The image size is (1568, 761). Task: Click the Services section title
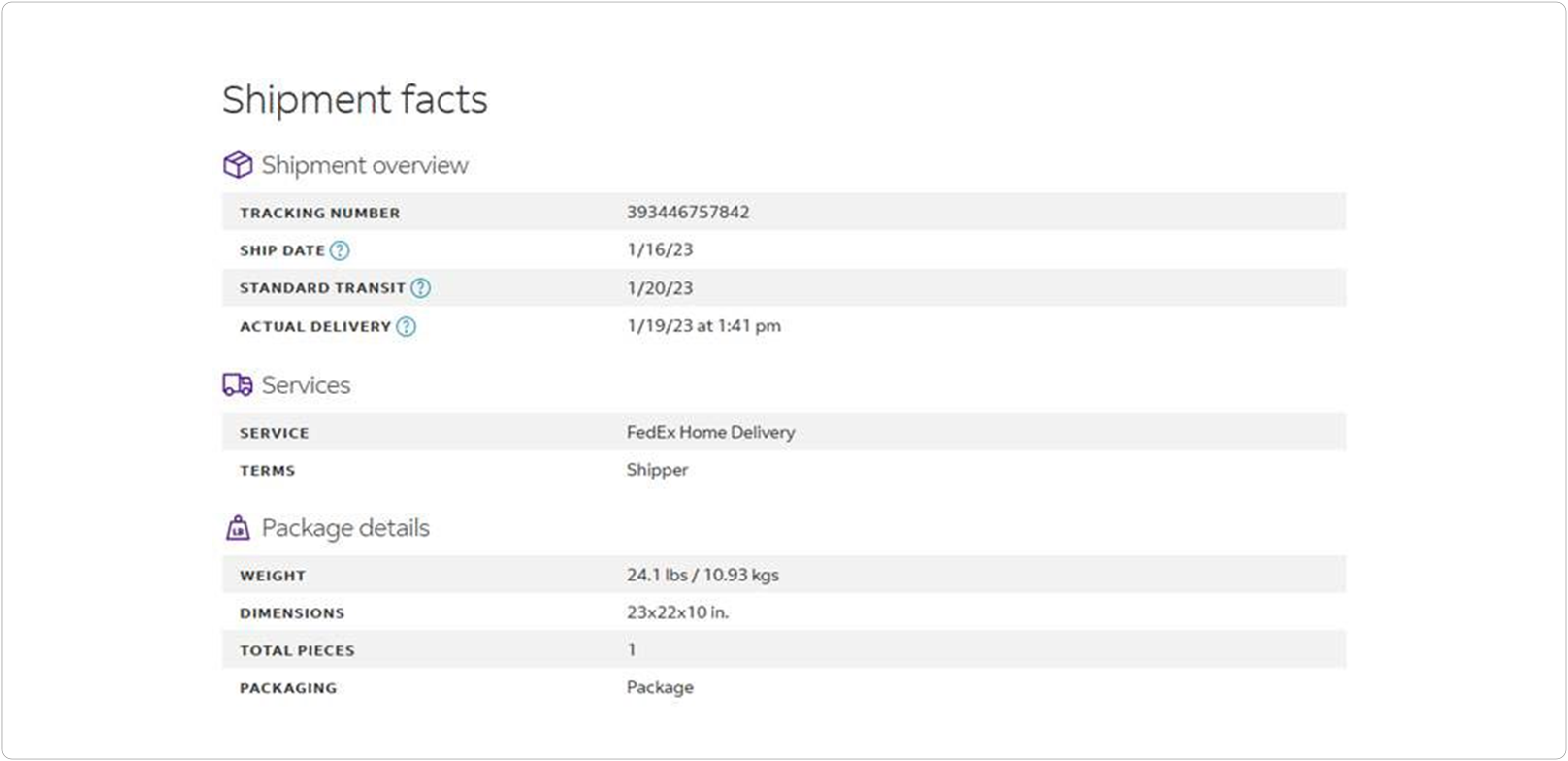point(306,385)
